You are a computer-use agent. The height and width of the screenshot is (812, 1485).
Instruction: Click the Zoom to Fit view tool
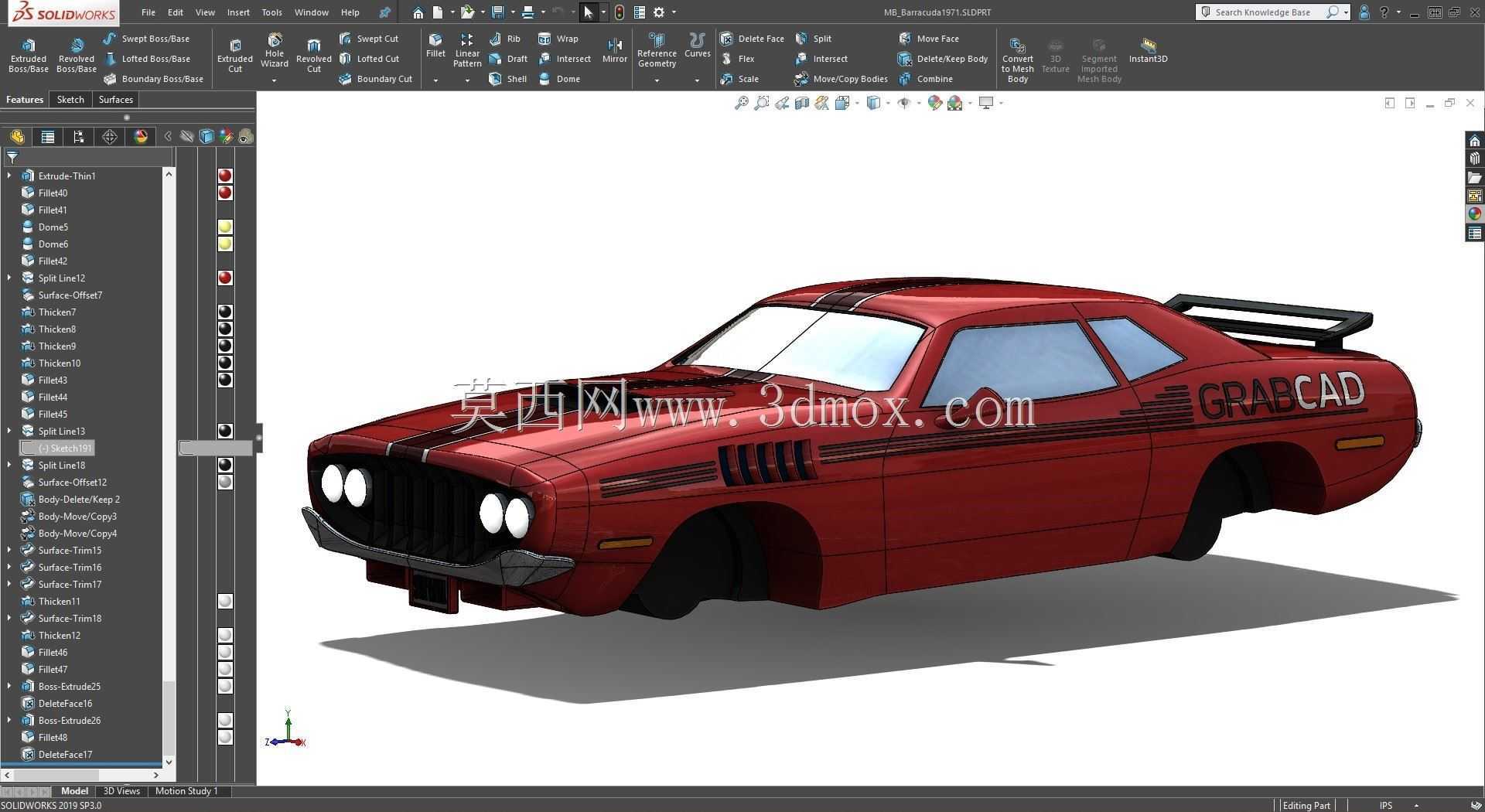tap(741, 103)
